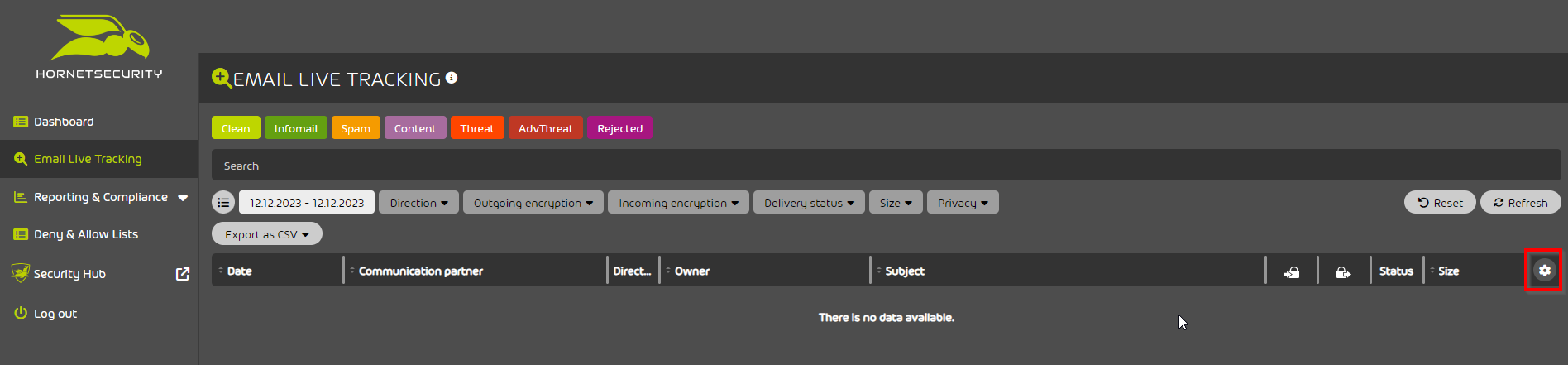1568x365 pixels.
Task: Toggle the Clean filter tag
Action: click(x=236, y=128)
